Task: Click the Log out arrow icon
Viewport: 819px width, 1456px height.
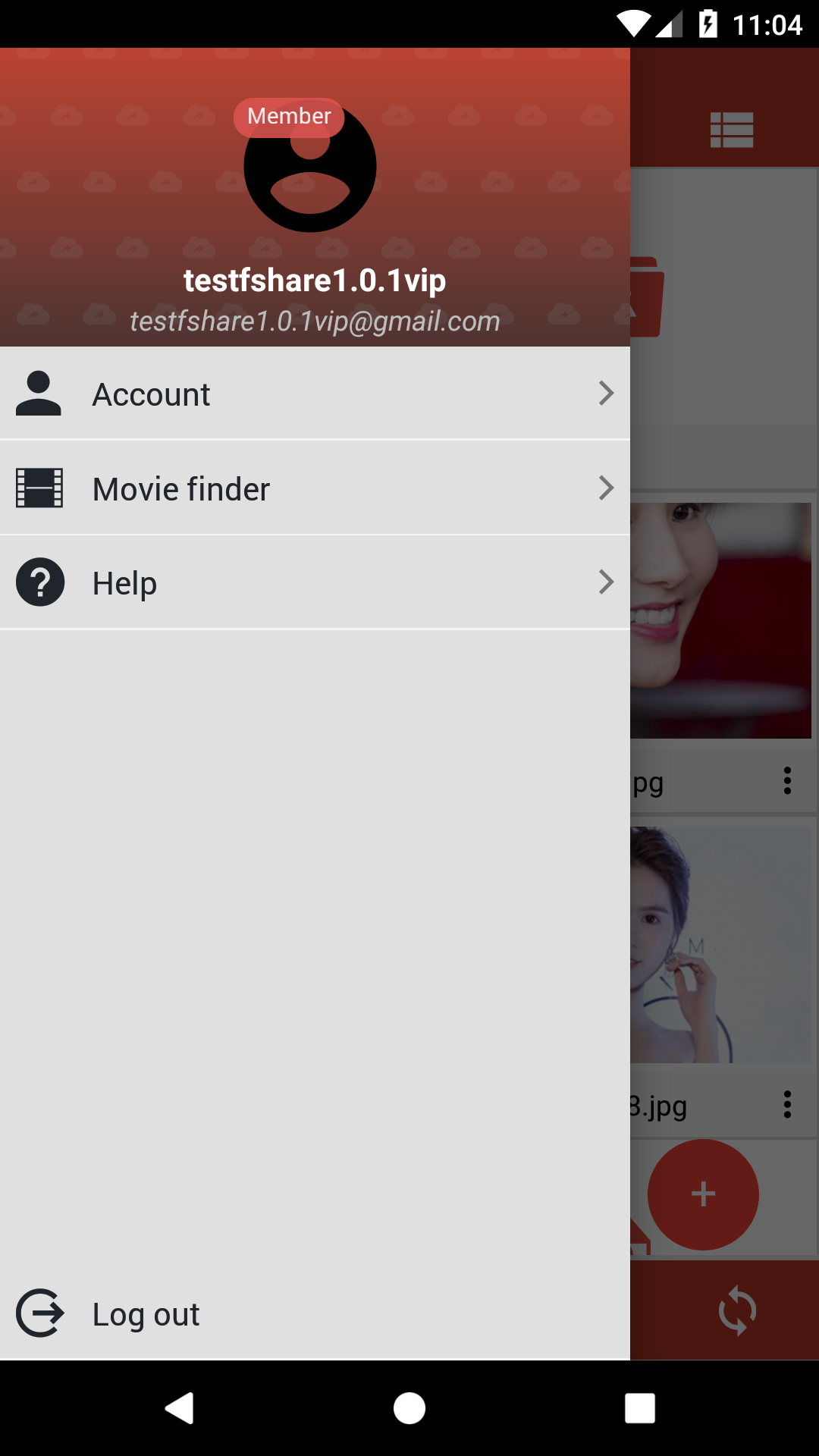Action: (40, 1313)
